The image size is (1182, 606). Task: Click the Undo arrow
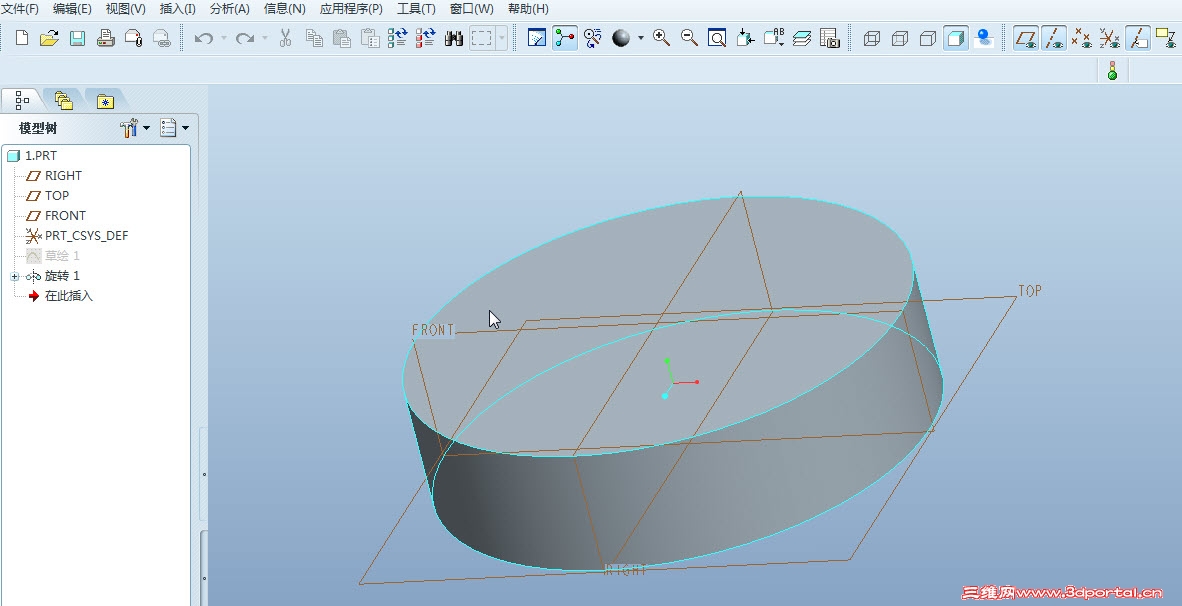coord(204,38)
